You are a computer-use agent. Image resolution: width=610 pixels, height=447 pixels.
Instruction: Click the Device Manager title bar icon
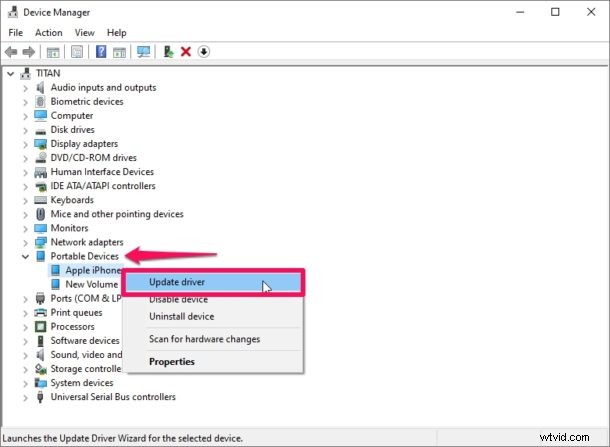tap(13, 12)
